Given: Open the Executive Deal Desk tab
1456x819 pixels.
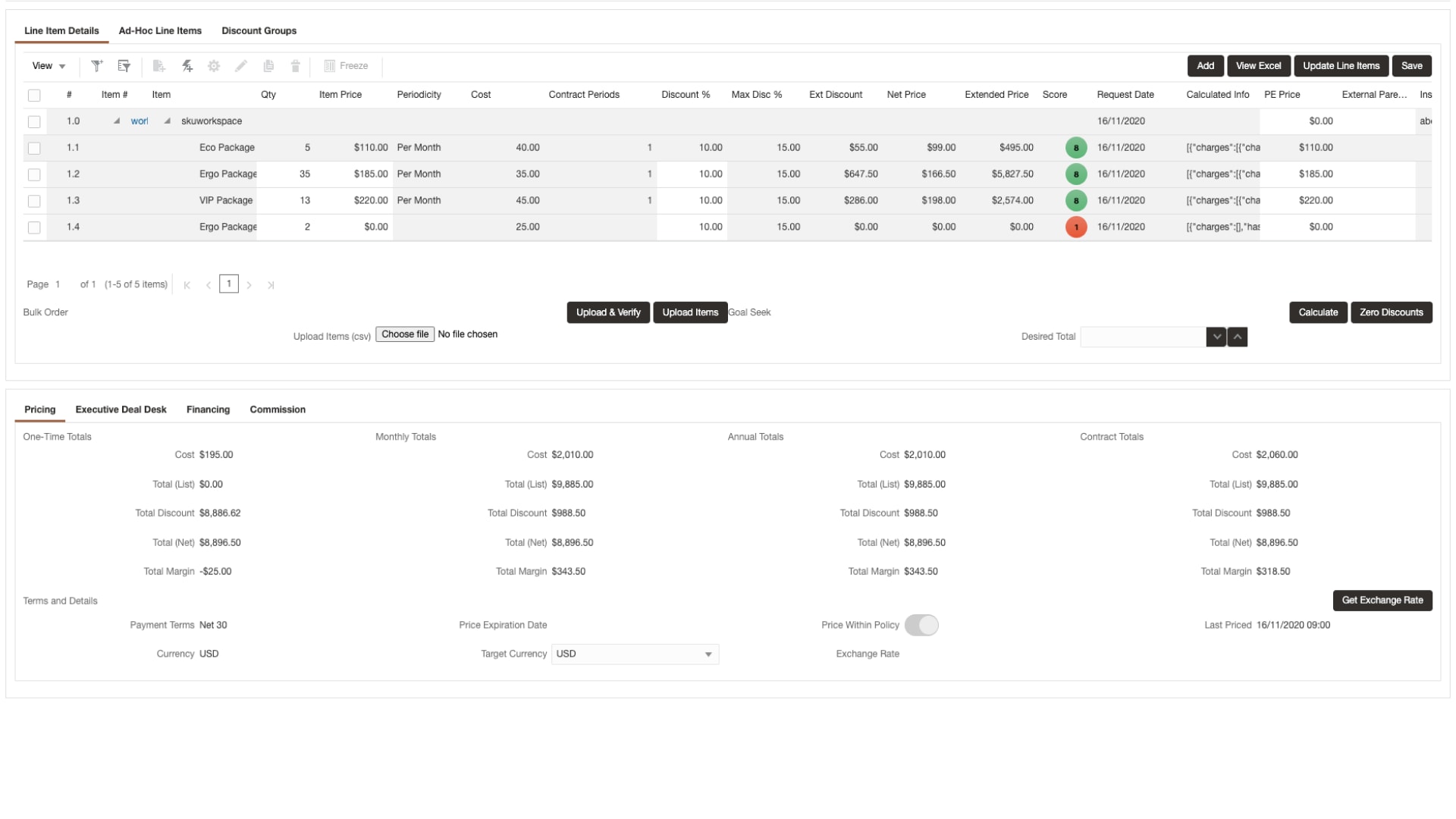Looking at the screenshot, I should click(121, 409).
